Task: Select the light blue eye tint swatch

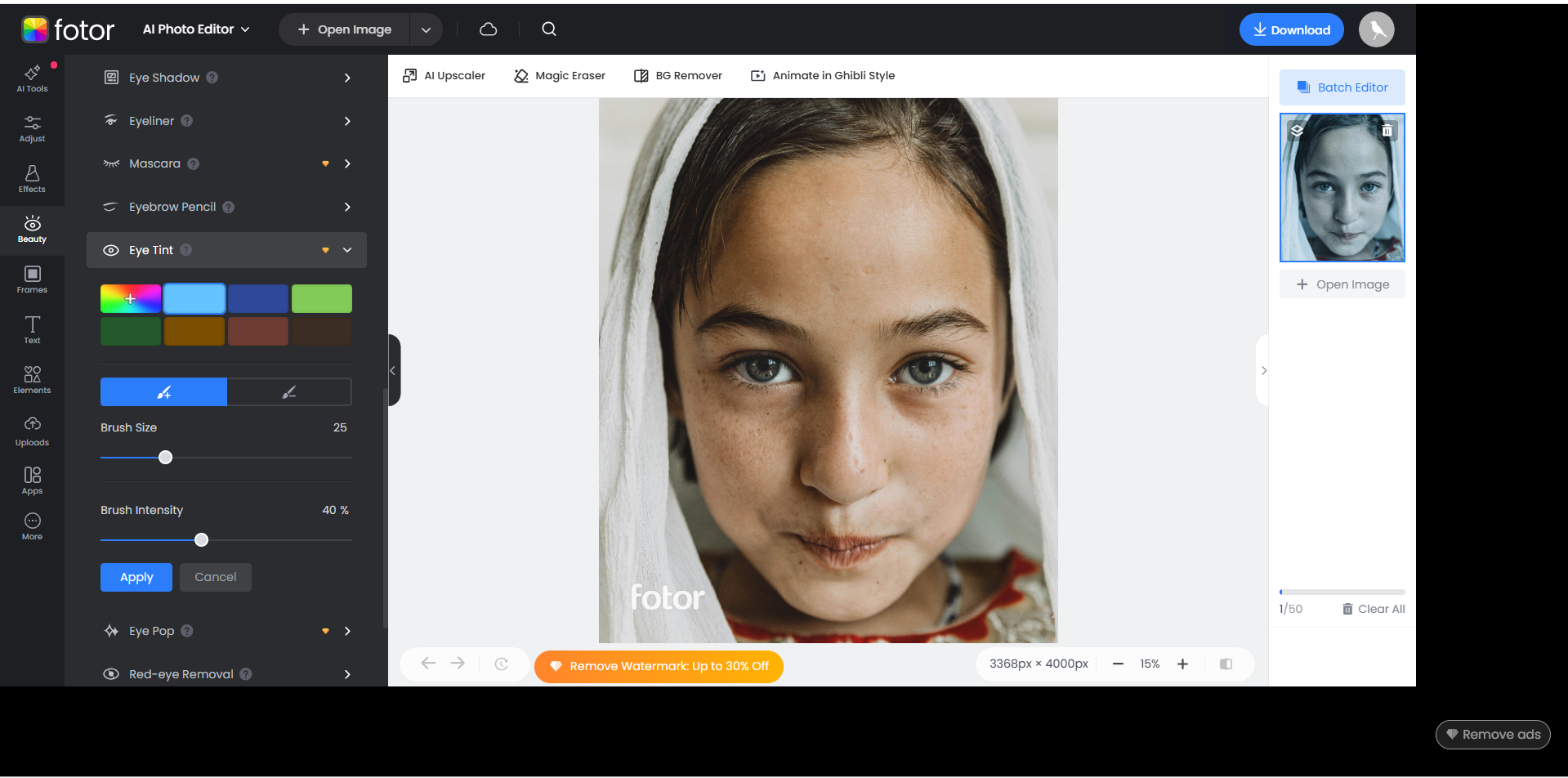Action: click(x=194, y=299)
